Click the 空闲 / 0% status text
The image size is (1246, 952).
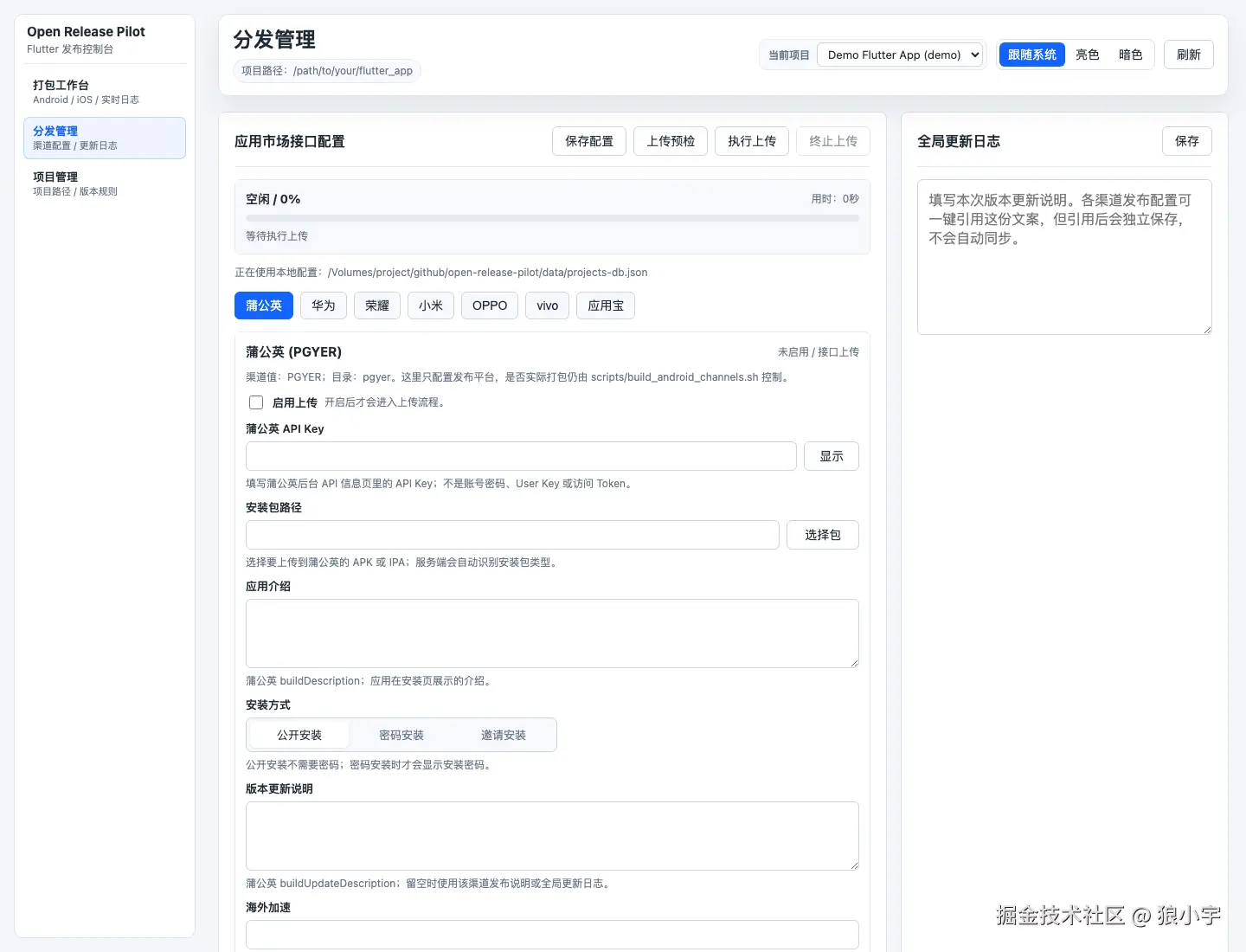(273, 199)
